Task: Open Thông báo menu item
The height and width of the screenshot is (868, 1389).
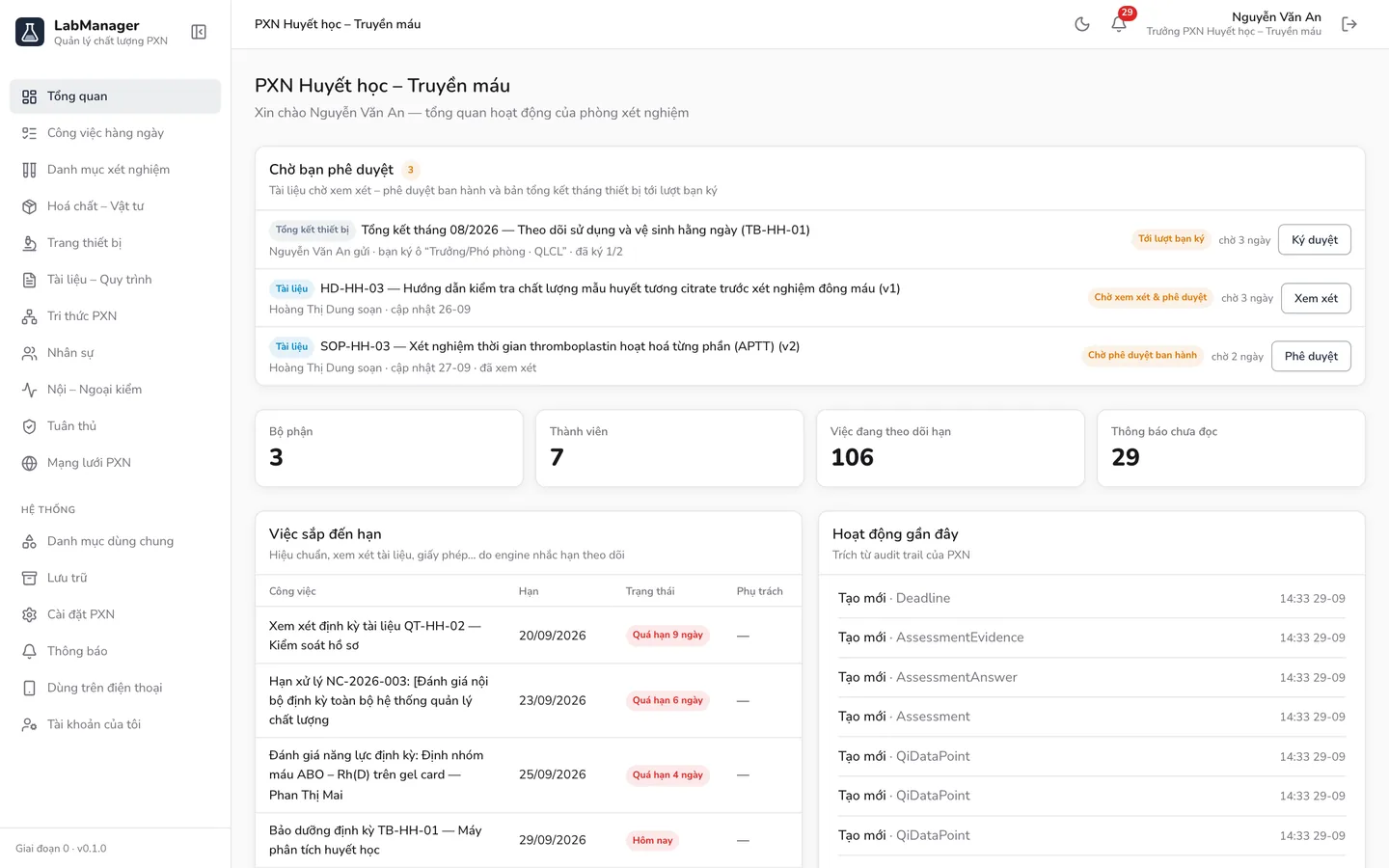Action: click(x=116, y=651)
